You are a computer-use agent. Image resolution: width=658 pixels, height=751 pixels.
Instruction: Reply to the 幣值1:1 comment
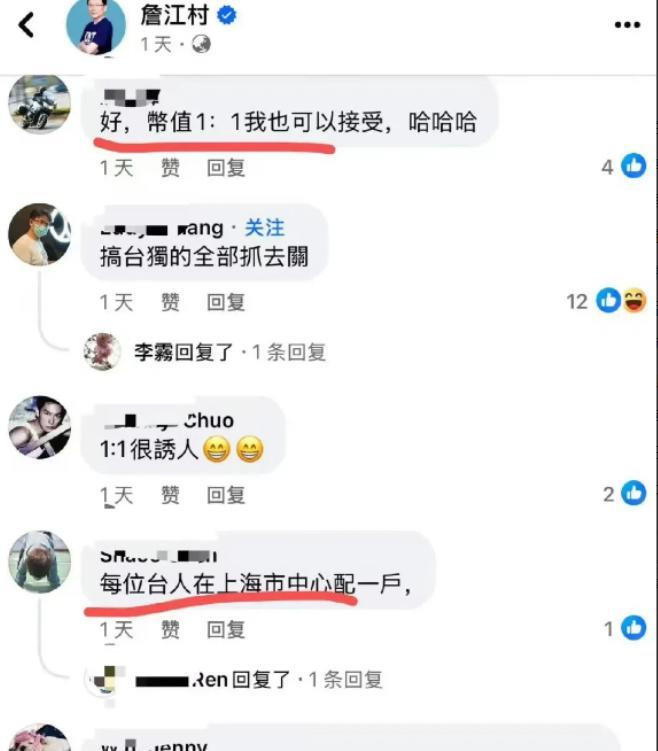[226, 168]
